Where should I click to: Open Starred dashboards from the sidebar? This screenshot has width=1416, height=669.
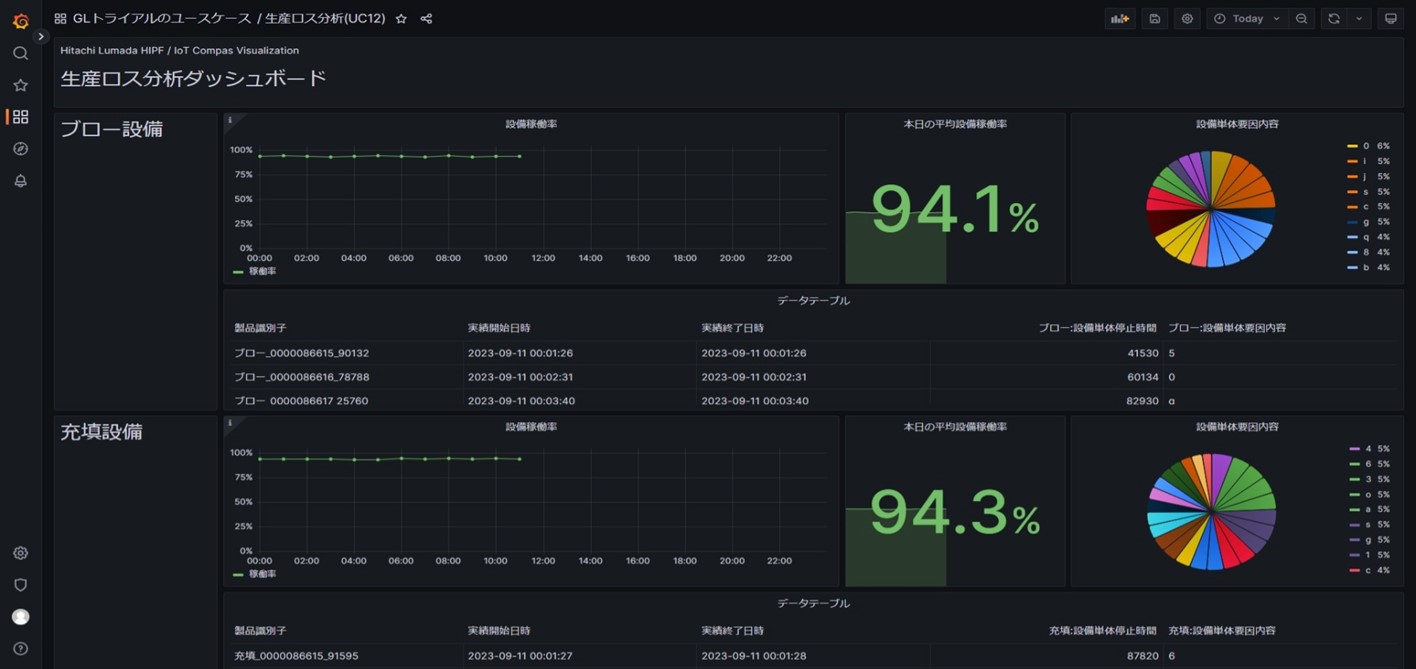click(20, 85)
